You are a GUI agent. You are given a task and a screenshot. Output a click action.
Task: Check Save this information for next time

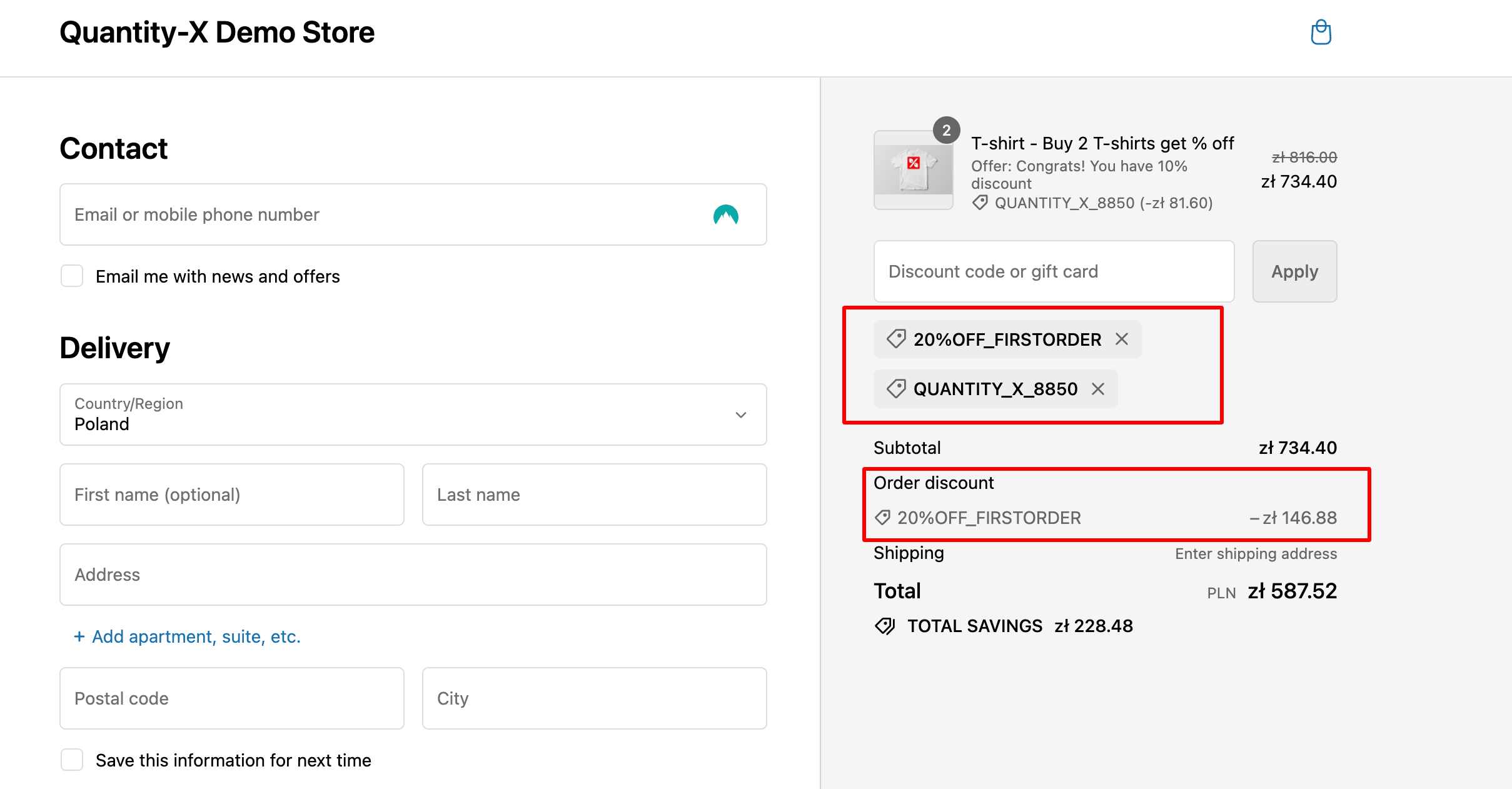click(x=72, y=760)
